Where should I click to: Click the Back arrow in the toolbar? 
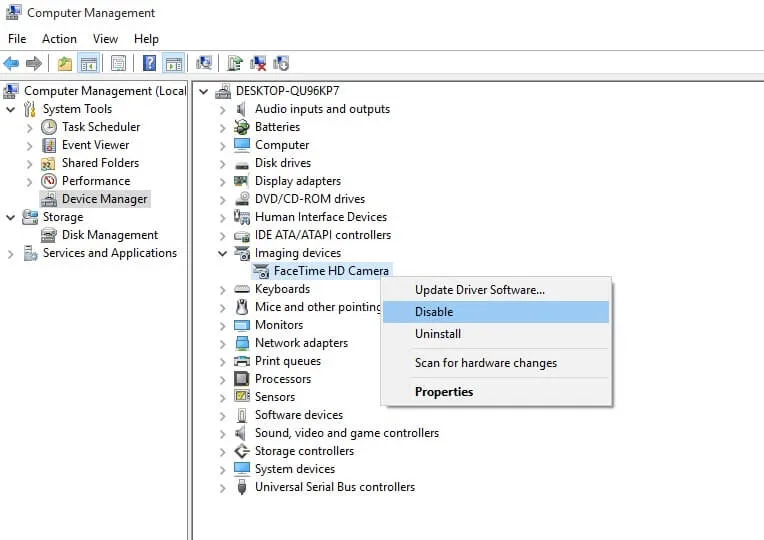point(12,63)
